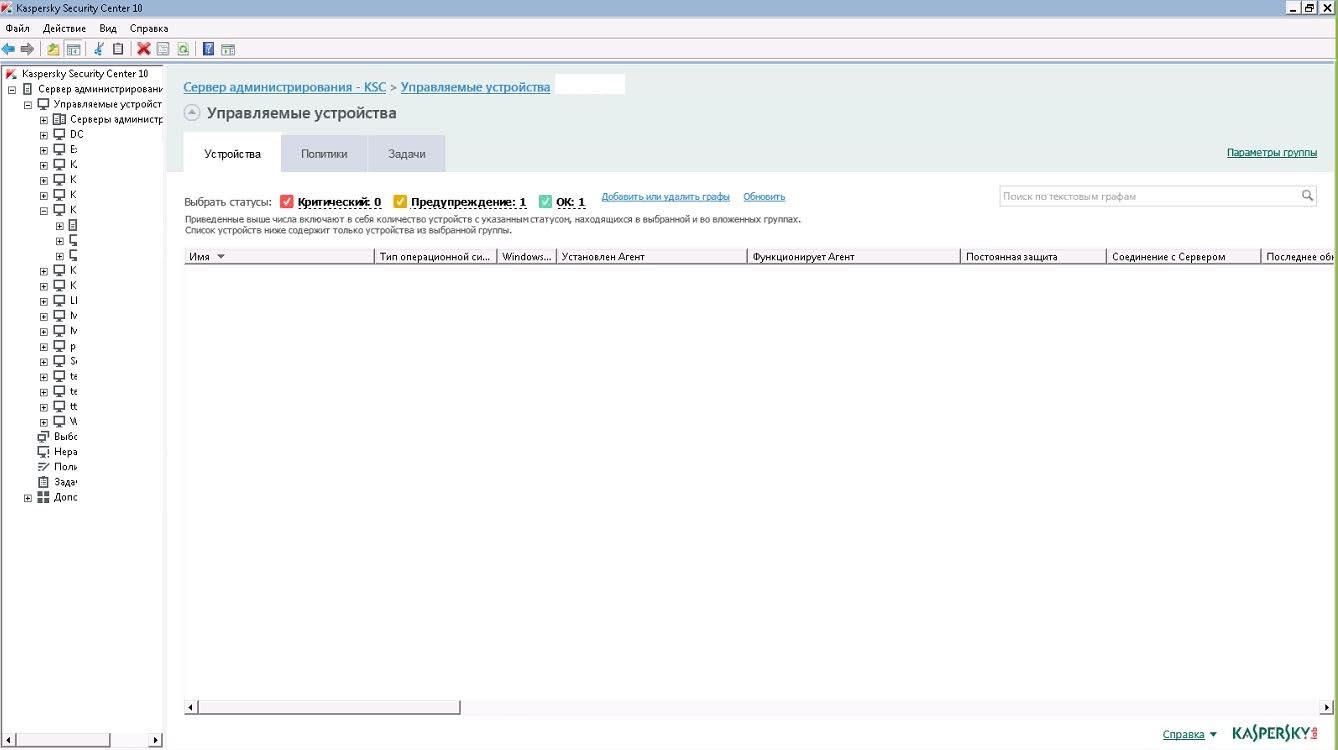Screen dimensions: 1338x750
Task: Click the Тип операционной системы column header
Action: pos(436,257)
